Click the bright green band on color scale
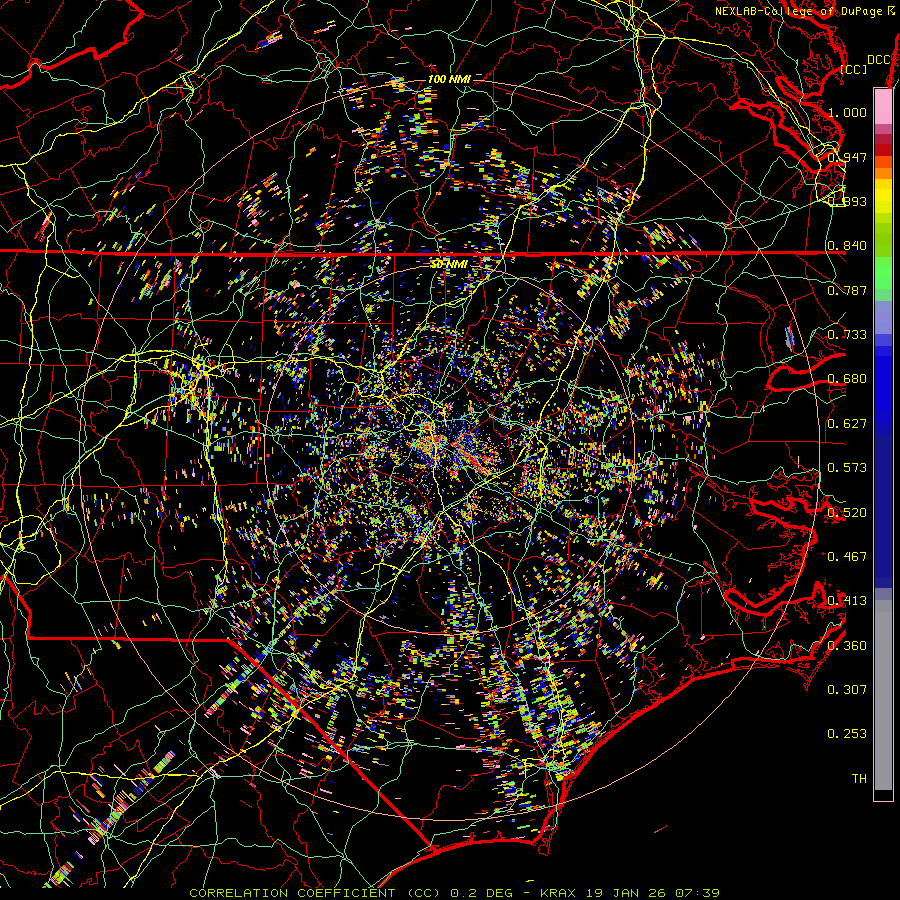The image size is (900, 900). pos(883,273)
